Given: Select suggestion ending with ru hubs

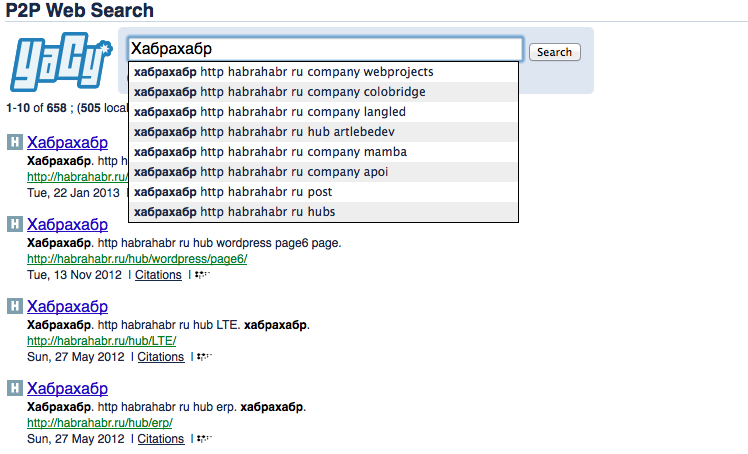Looking at the screenshot, I should click(323, 212).
